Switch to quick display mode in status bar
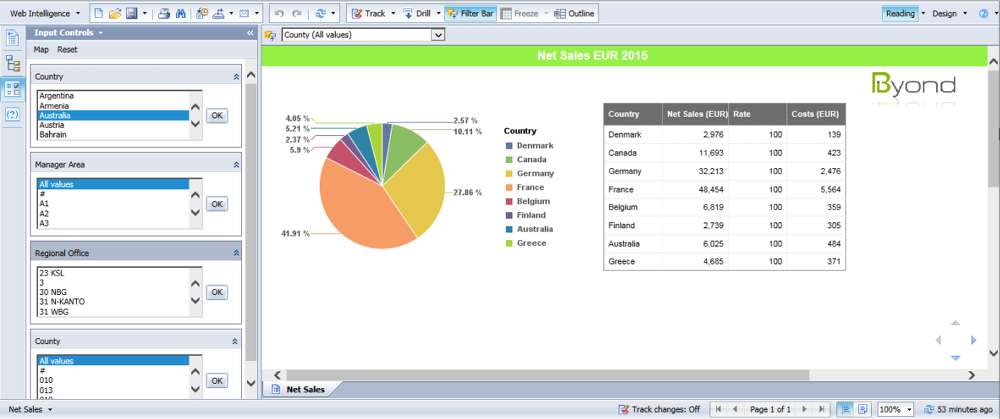1000x419 pixels. coord(845,409)
